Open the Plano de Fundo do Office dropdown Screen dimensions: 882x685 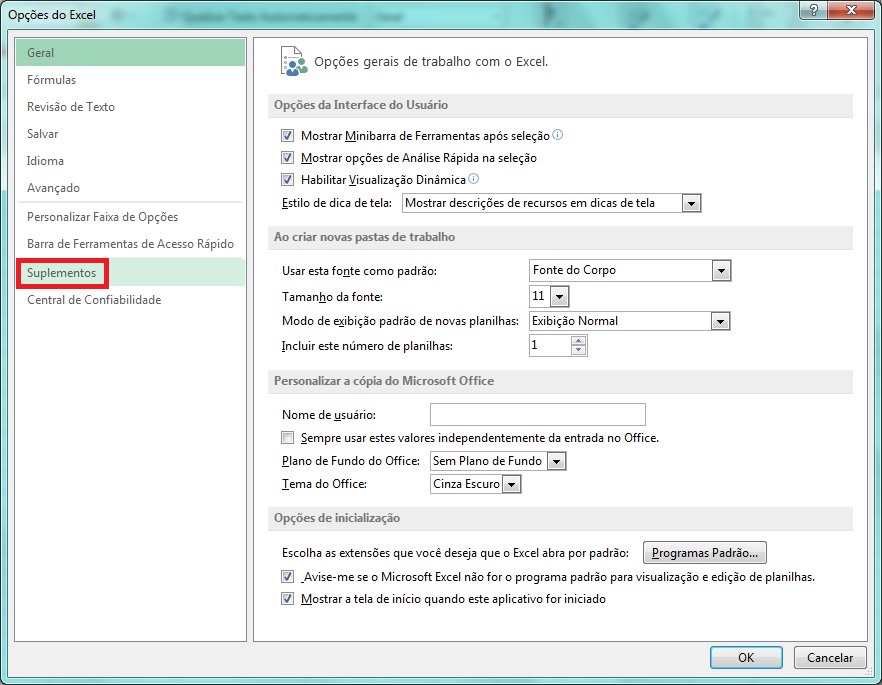(555, 461)
